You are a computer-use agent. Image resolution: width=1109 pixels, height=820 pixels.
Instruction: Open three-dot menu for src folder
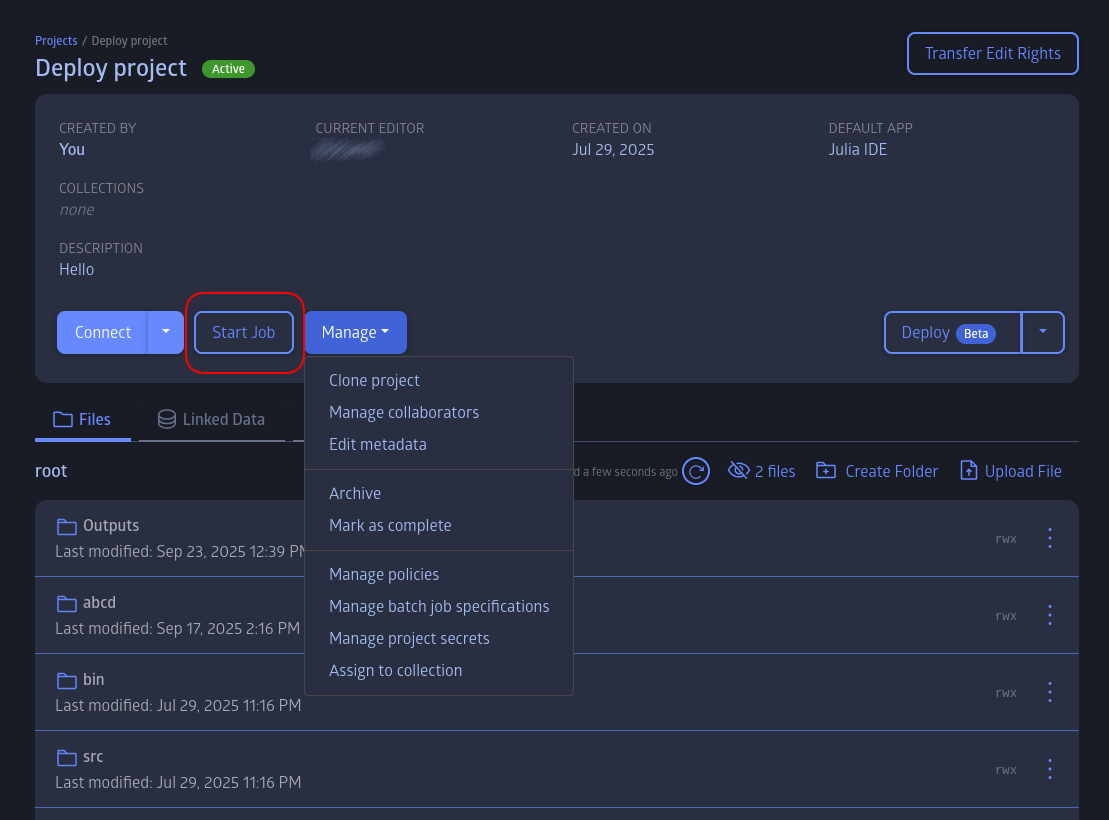(1049, 769)
